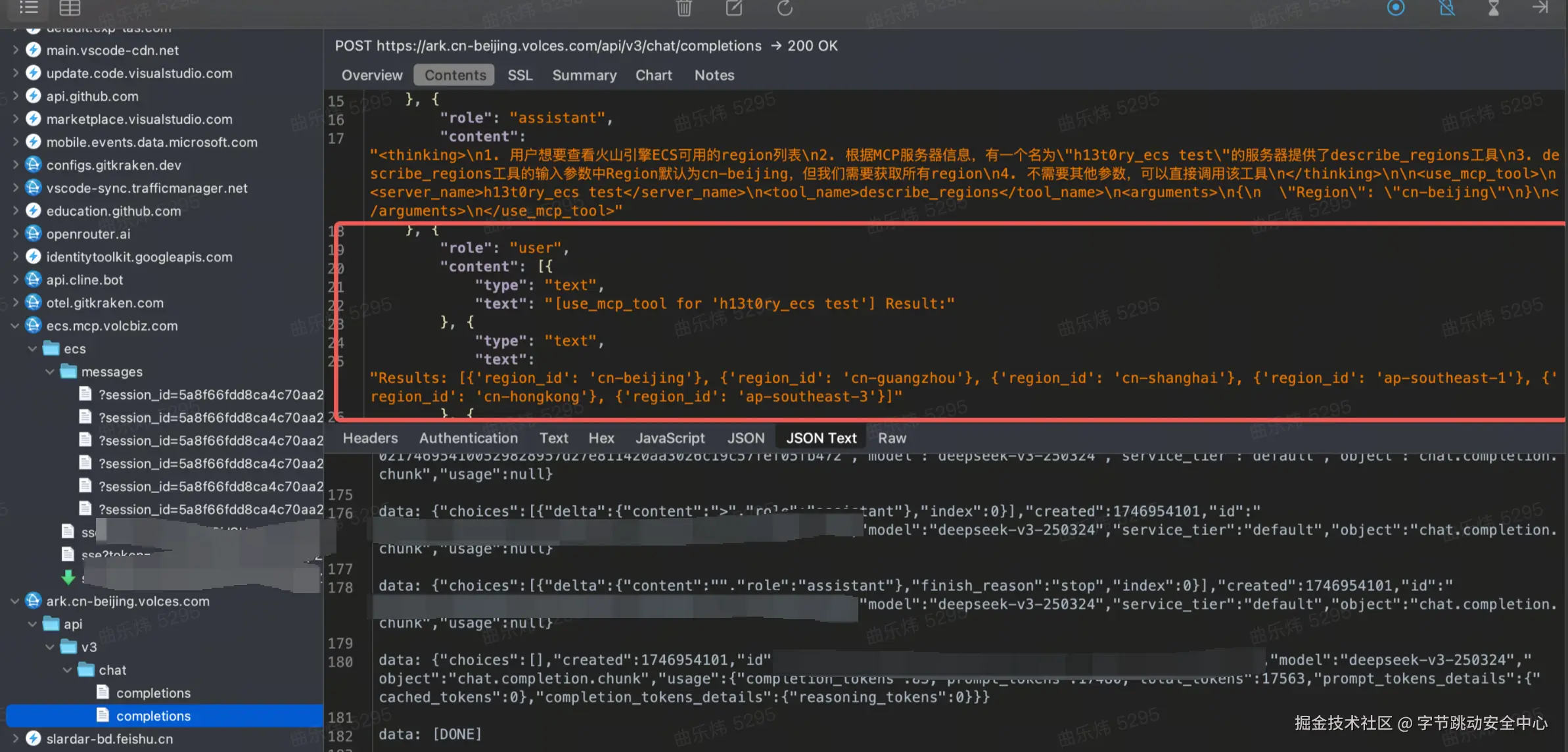Screen dimensions: 1568x752
Task: Toggle the SSL proxying icon
Action: tap(1446, 8)
